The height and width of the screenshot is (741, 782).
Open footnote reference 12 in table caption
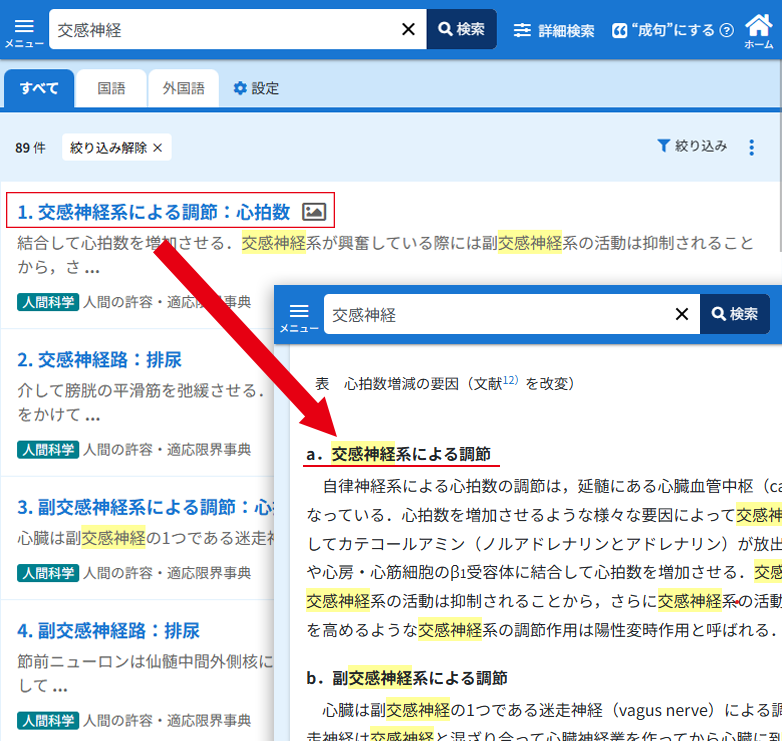(510, 380)
